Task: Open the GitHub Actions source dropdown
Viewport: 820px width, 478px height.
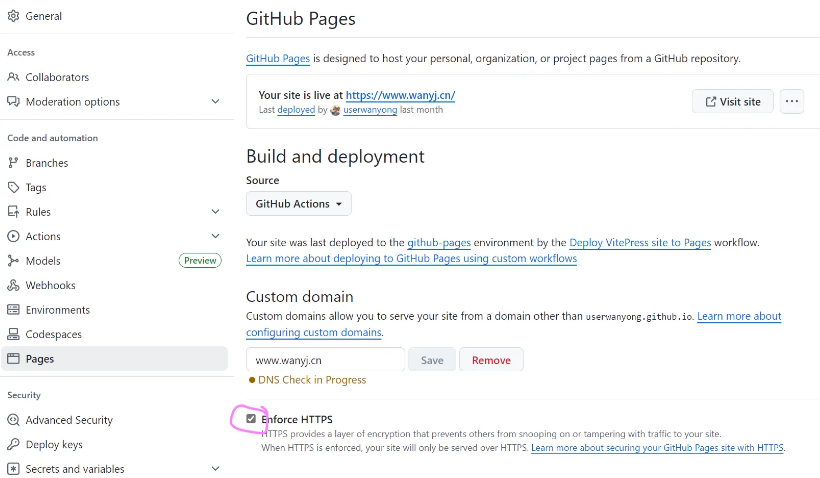Action: coord(298,204)
